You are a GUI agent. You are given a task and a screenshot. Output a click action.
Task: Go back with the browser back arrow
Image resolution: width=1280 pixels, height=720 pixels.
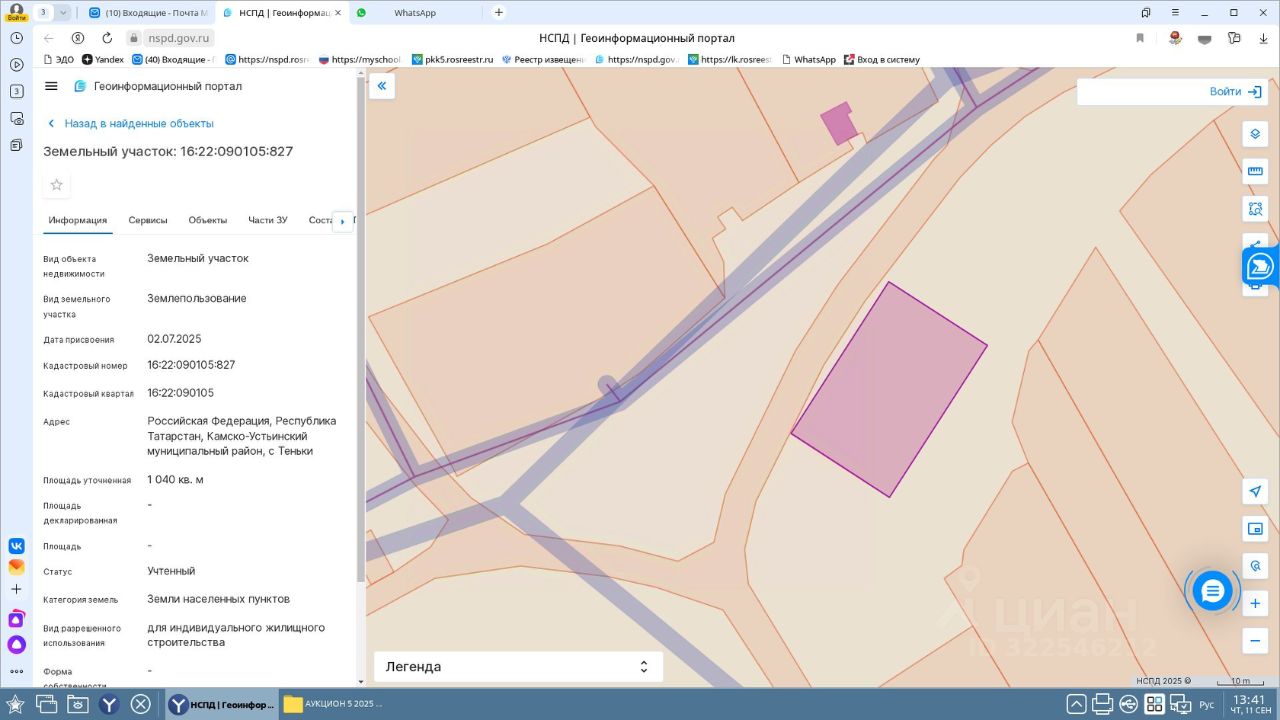pyautogui.click(x=49, y=38)
